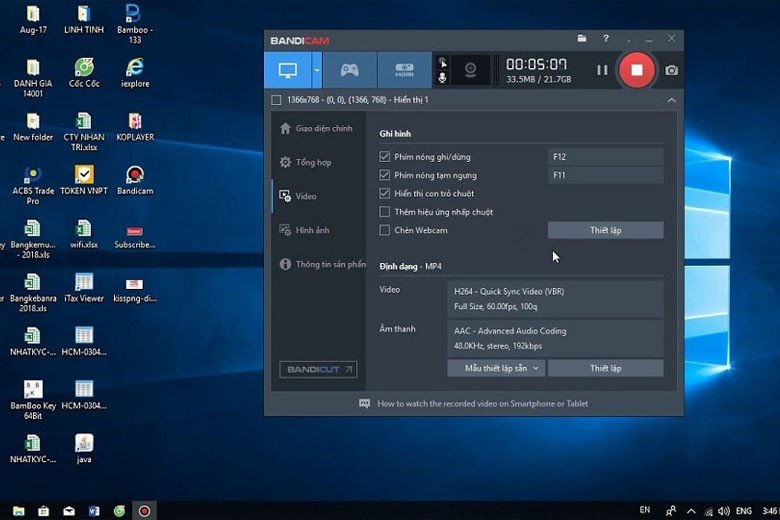Open DANH GIA 14001 folder icon
This screenshot has width=780, height=520.
point(33,78)
